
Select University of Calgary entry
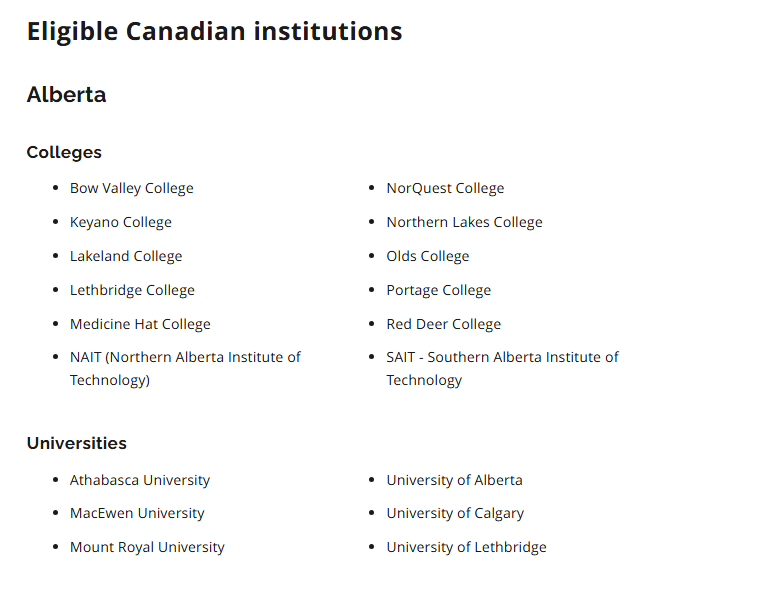click(x=455, y=514)
